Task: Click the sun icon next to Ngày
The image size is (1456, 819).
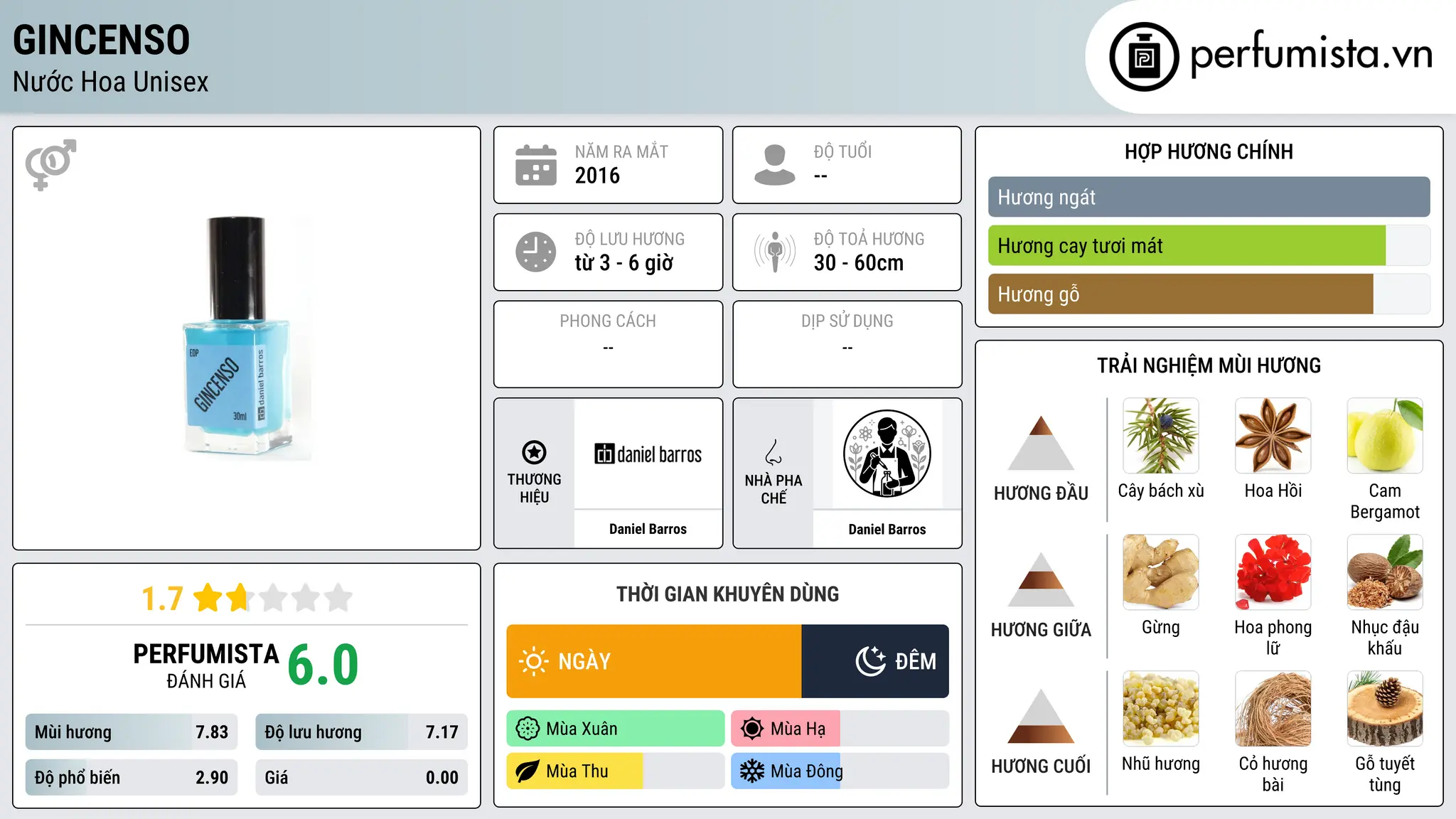Action: pos(534,661)
